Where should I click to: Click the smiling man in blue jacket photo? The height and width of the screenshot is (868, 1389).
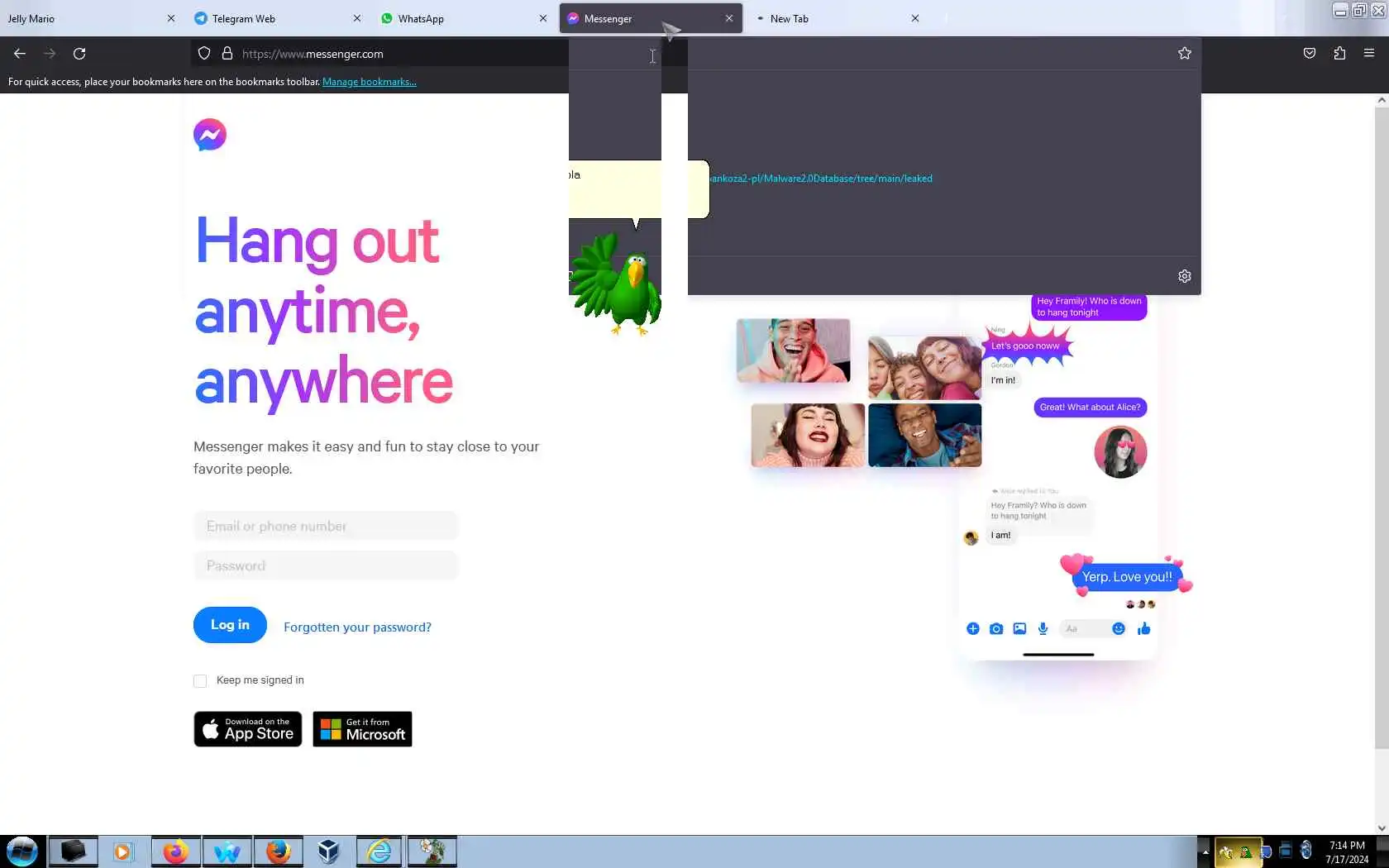pyautogui.click(x=925, y=436)
